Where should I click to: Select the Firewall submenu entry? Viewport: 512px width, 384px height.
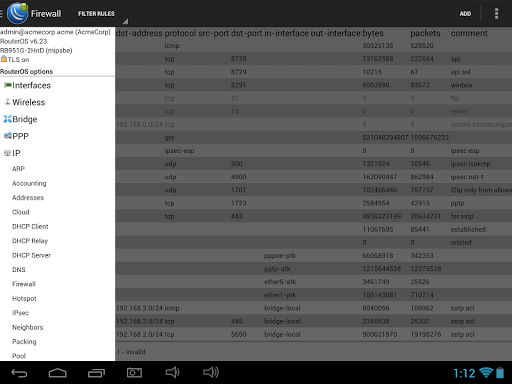(24, 284)
